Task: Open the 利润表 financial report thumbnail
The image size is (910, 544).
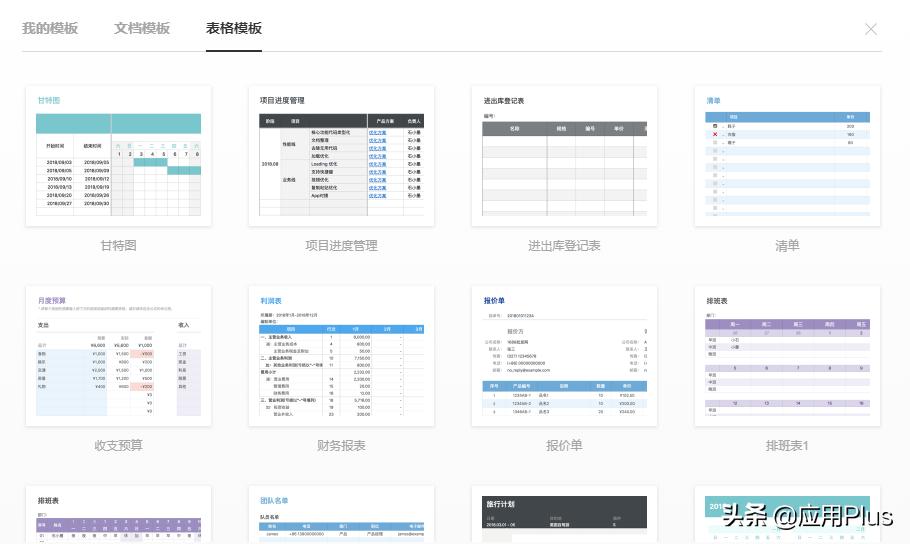Action: point(341,356)
